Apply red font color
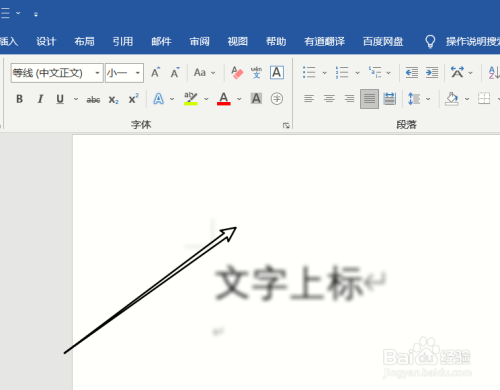This screenshot has width=500, height=390. tap(224, 99)
